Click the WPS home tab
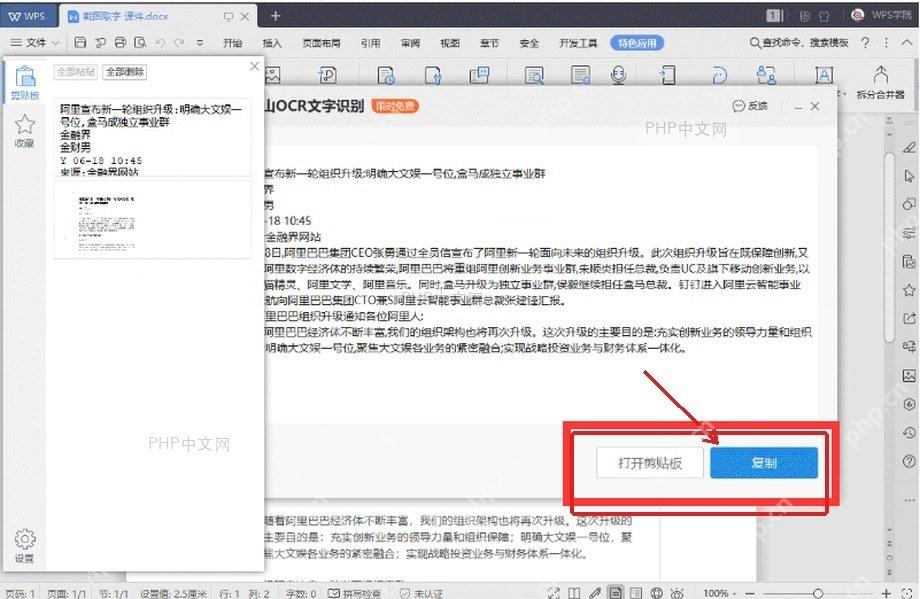 [28, 16]
